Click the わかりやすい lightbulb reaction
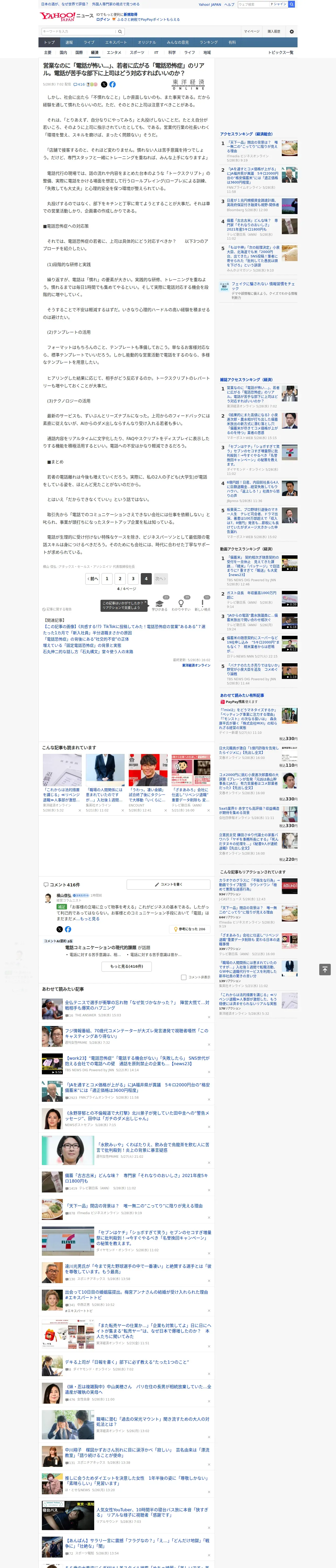 pyautogui.click(x=181, y=604)
